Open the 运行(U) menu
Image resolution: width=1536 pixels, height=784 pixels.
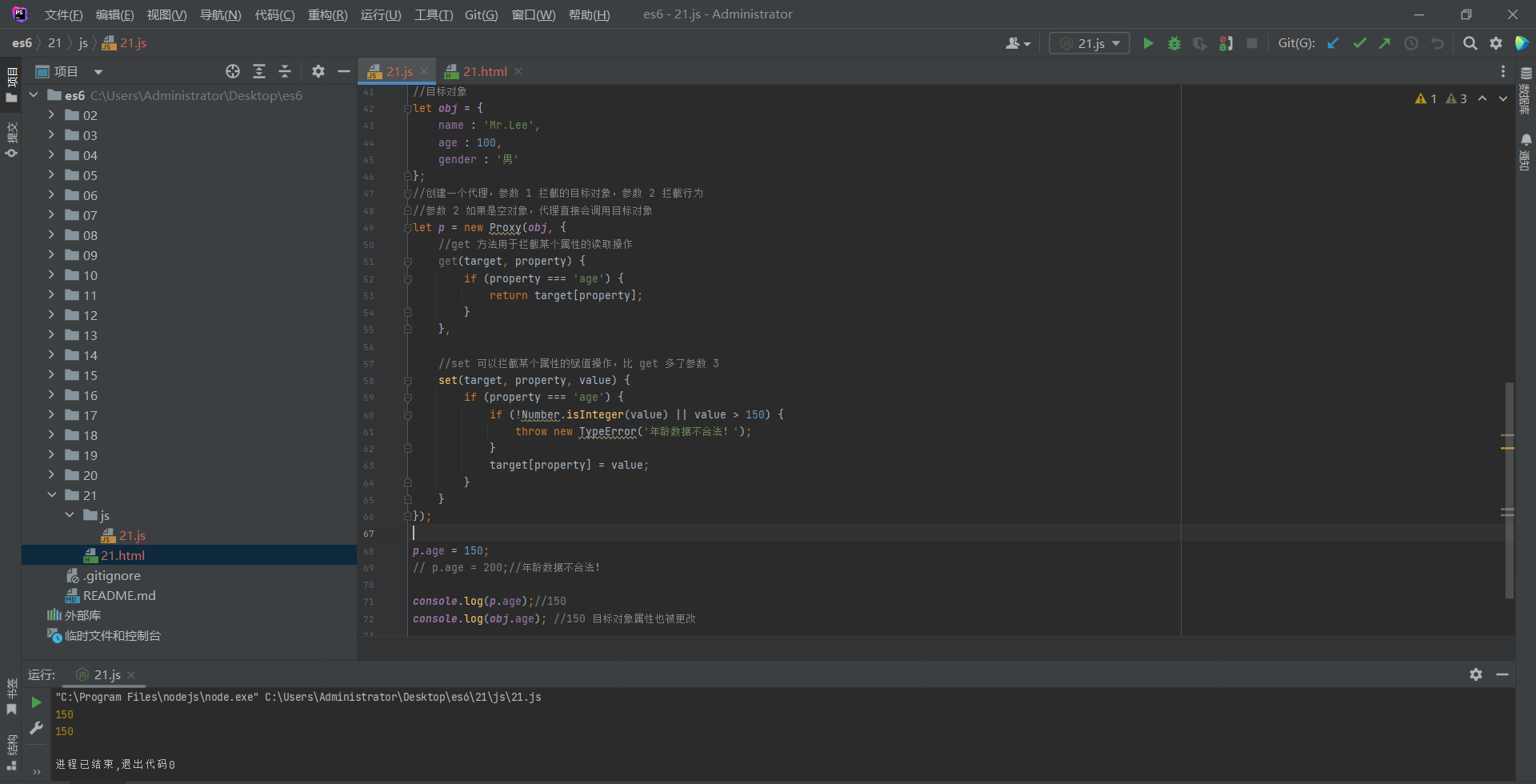tap(381, 14)
